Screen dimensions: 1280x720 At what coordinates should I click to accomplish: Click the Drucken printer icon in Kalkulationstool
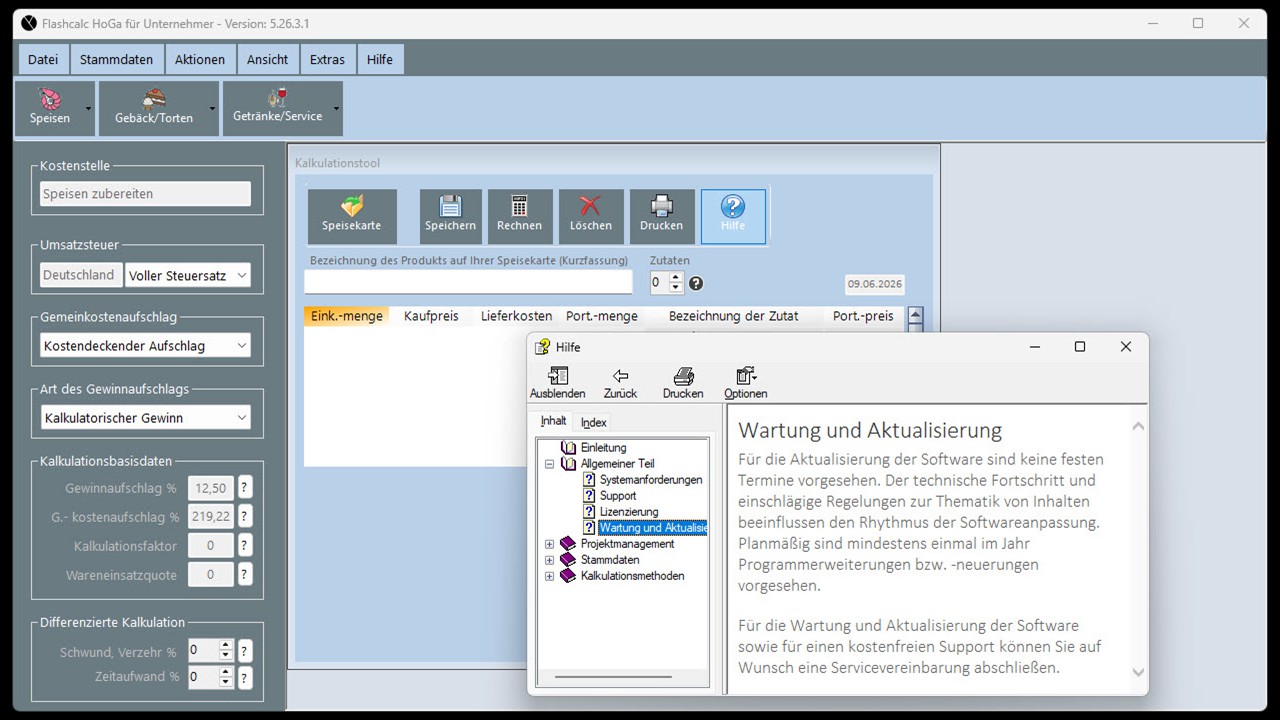[661, 216]
